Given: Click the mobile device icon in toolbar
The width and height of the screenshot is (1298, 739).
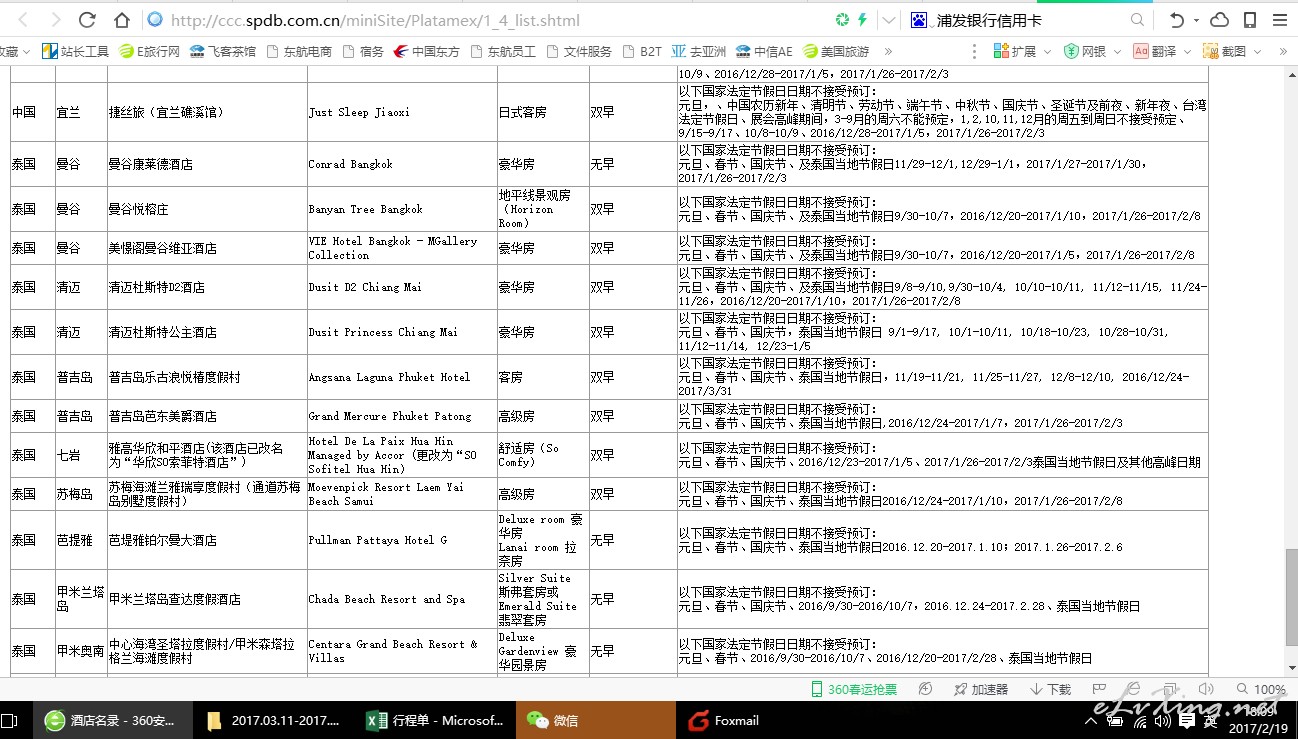Looking at the screenshot, I should 1250,20.
